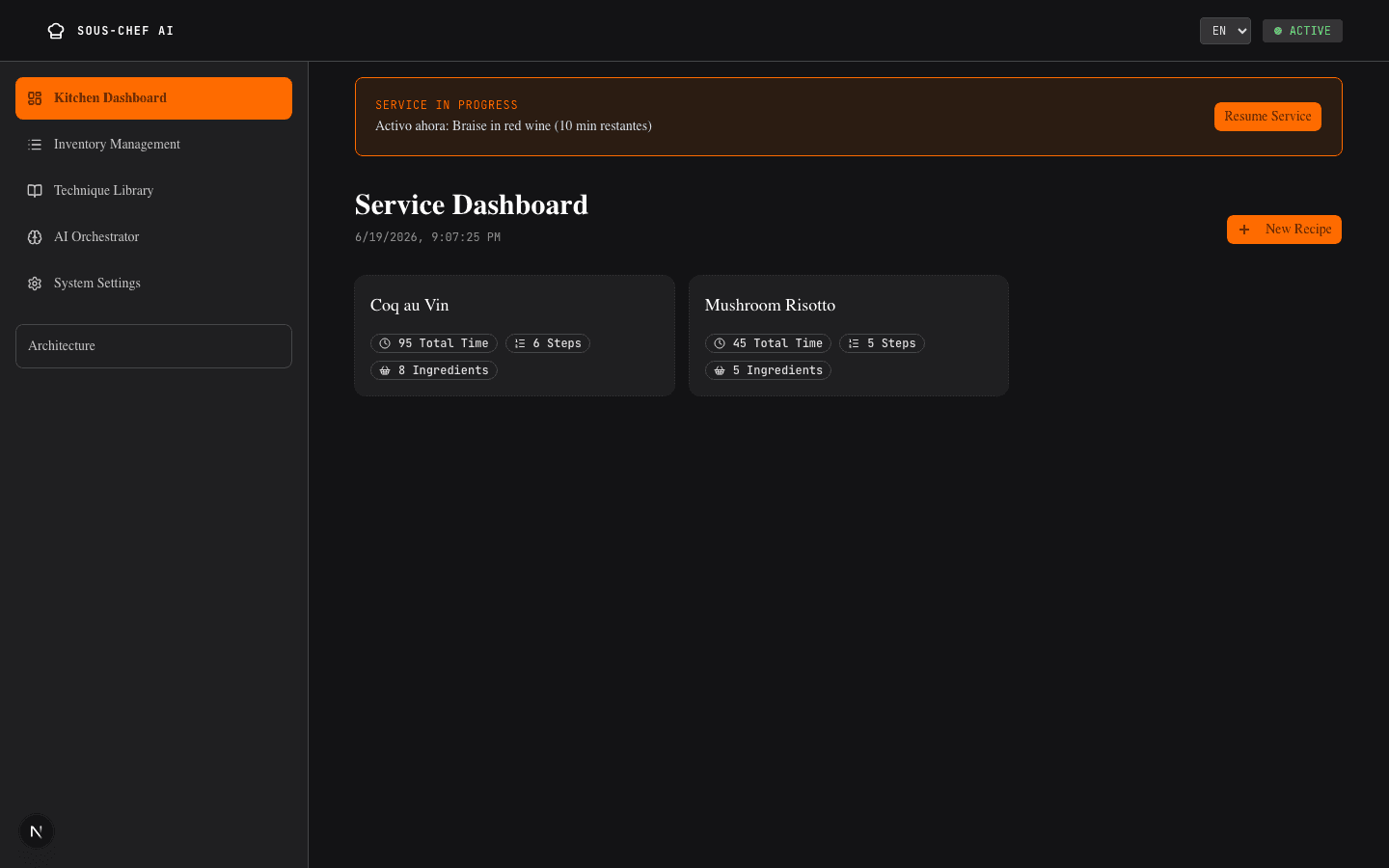This screenshot has width=1389, height=868.
Task: Click the Technique Library book icon
Action: coord(35,191)
